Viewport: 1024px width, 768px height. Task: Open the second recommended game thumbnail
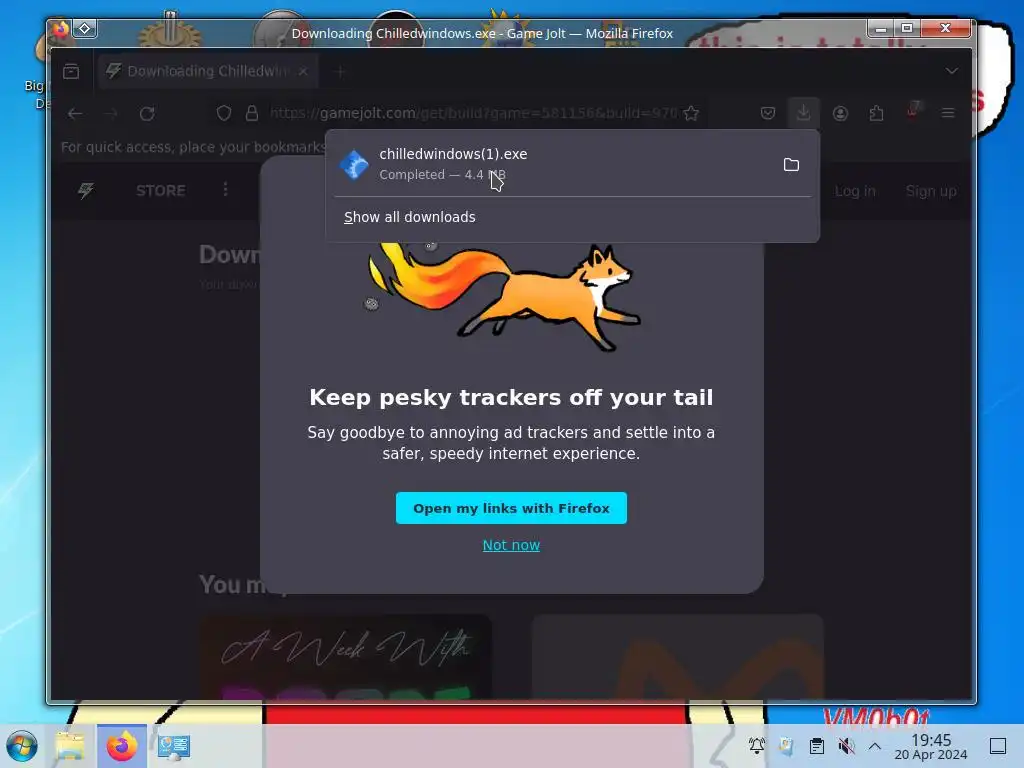point(678,657)
